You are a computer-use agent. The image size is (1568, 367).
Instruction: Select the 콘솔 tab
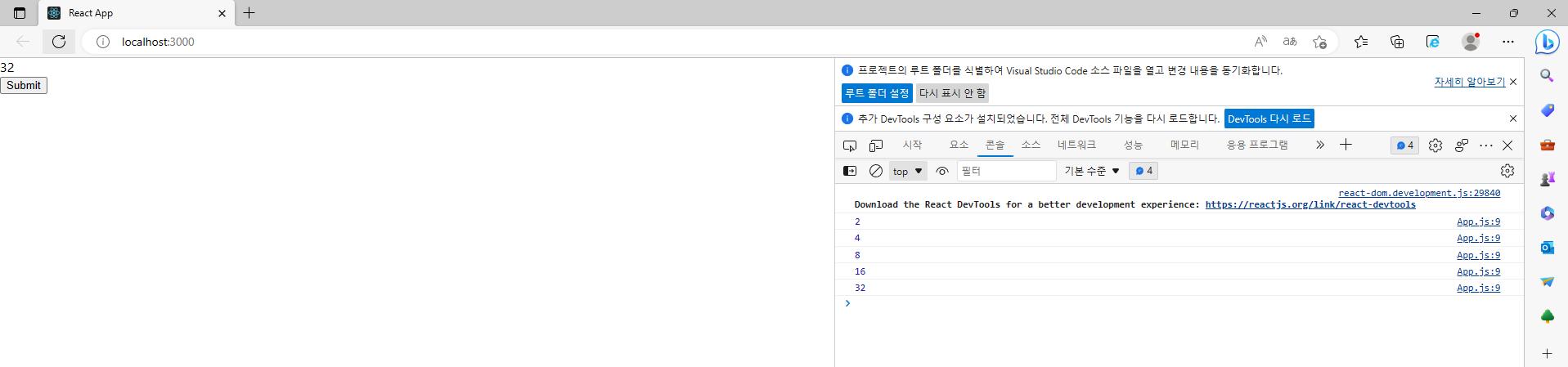[x=995, y=145]
